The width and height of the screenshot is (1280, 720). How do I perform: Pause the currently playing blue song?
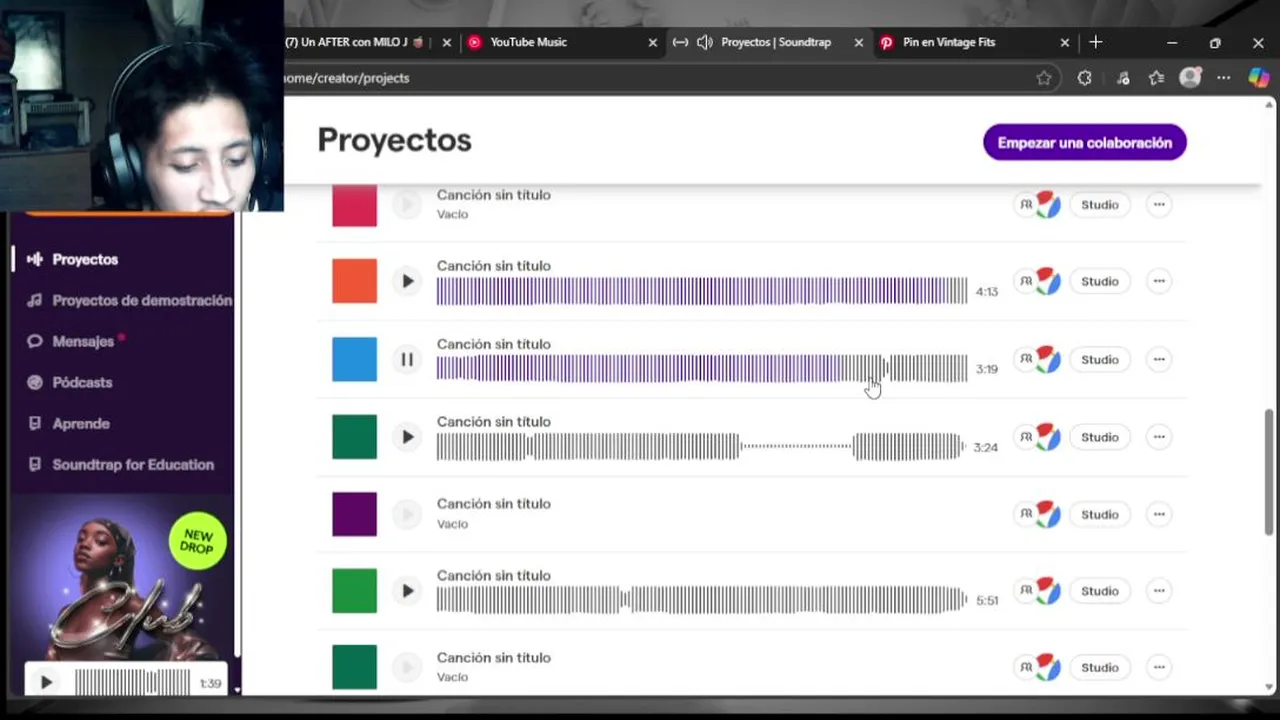[407, 360]
